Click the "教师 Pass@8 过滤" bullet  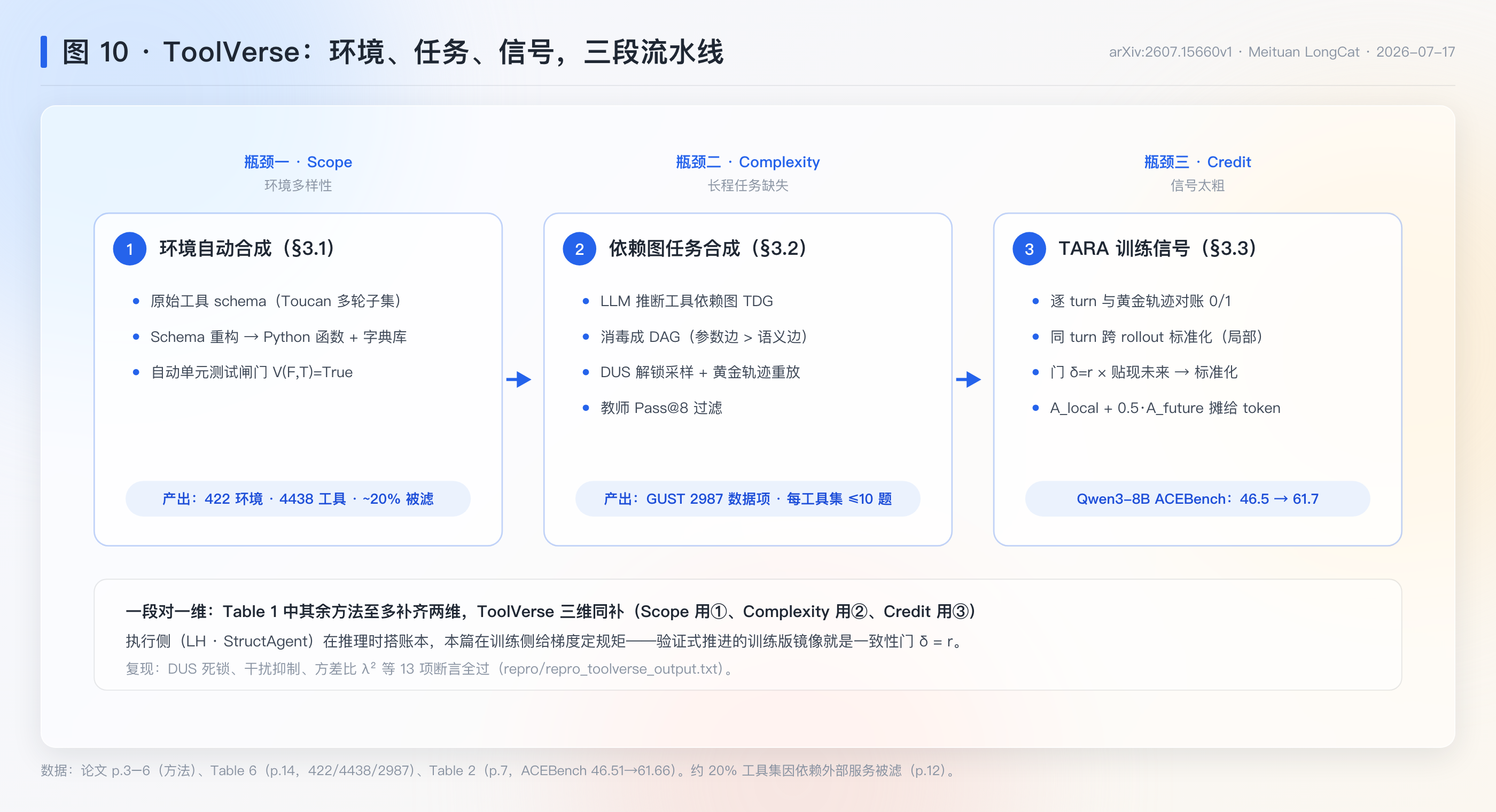pos(661,408)
